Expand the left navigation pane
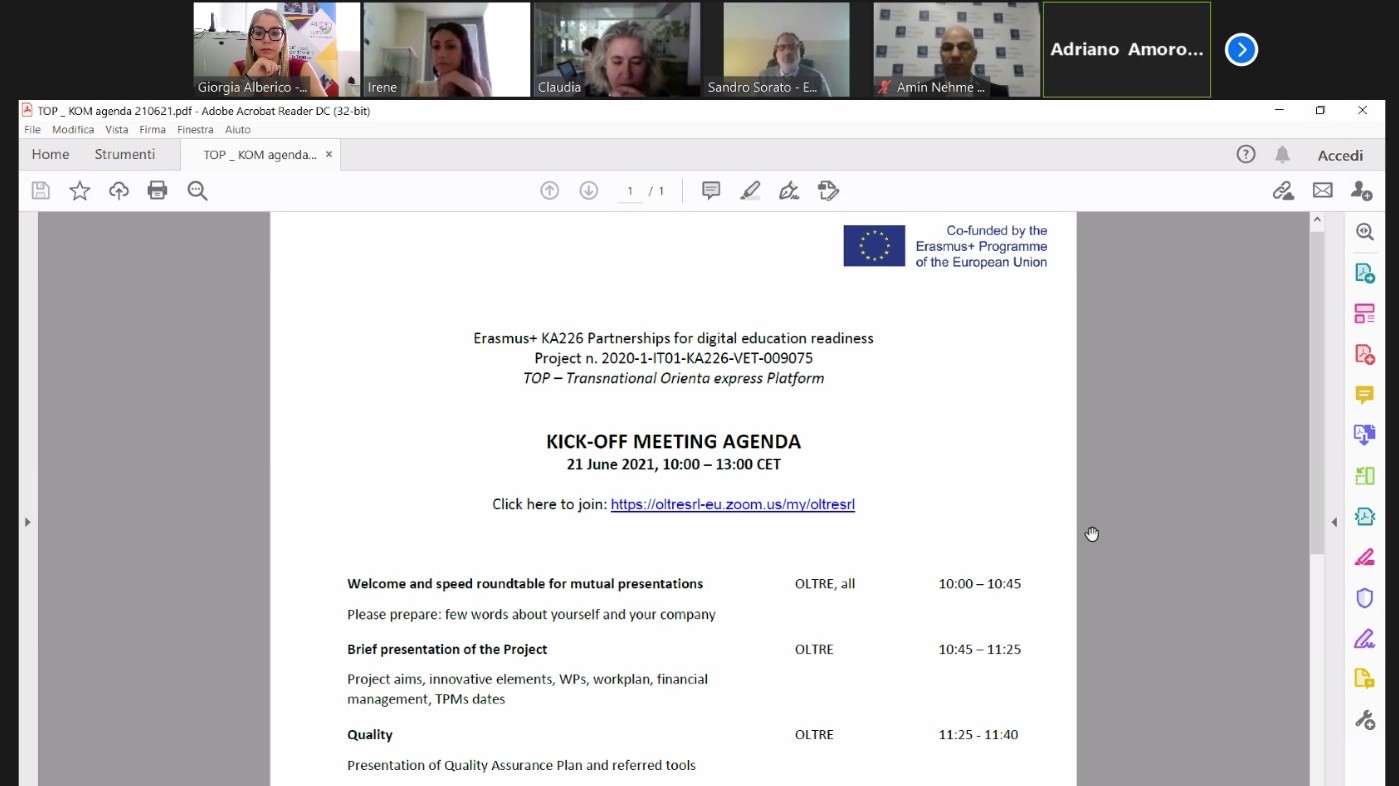1399x786 pixels. pyautogui.click(x=28, y=522)
